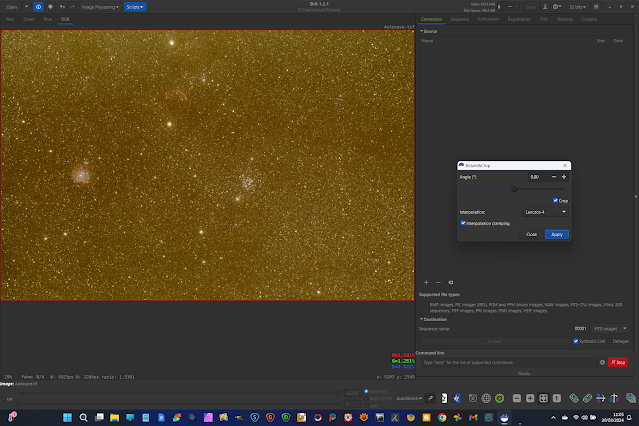Image resolution: width=639 pixels, height=426 pixels.
Task: Click the change working directory home icon
Action: [37, 6]
